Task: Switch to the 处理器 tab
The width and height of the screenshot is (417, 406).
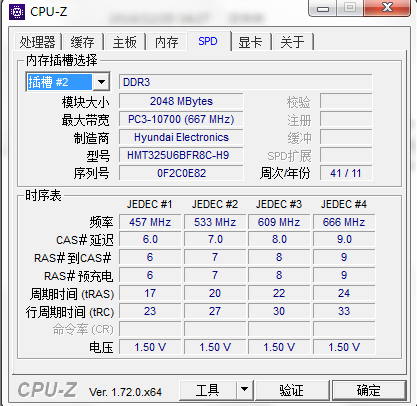Action: [x=38, y=42]
